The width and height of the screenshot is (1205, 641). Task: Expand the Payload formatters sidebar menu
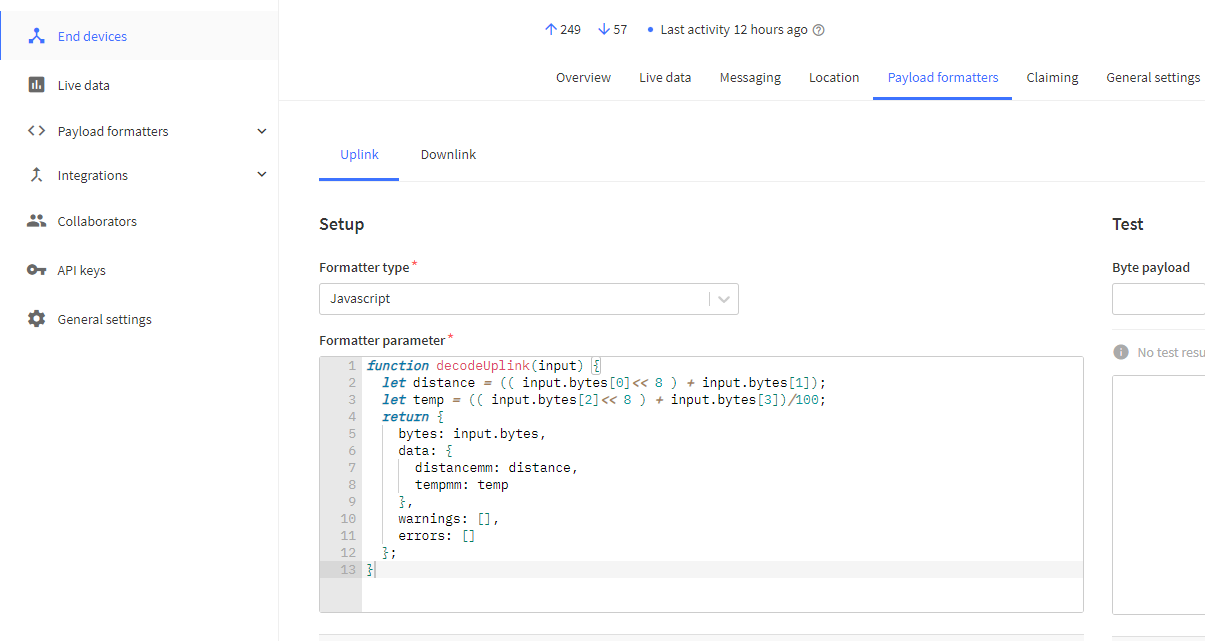tap(262, 131)
